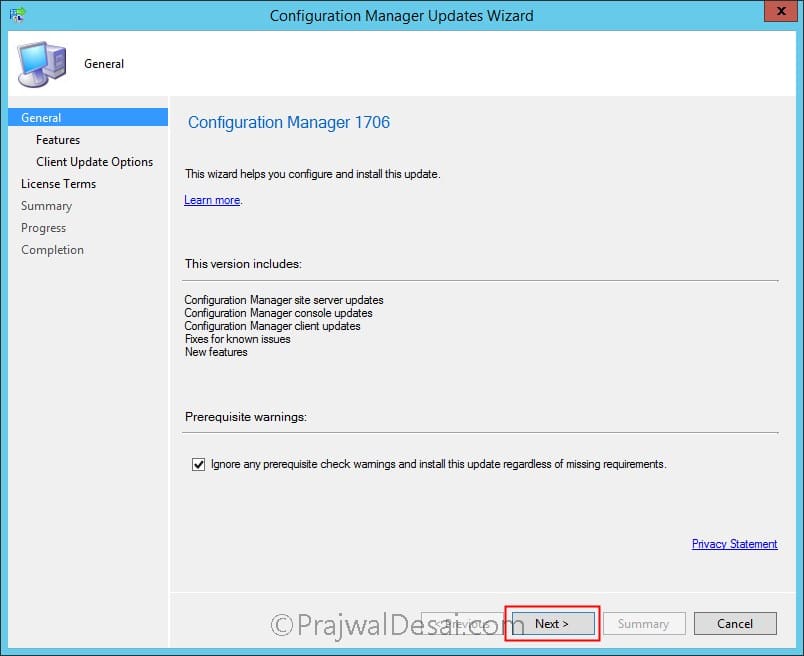Screen dimensions: 804x656
Task: Select Completion step in sidebar
Action: (52, 250)
